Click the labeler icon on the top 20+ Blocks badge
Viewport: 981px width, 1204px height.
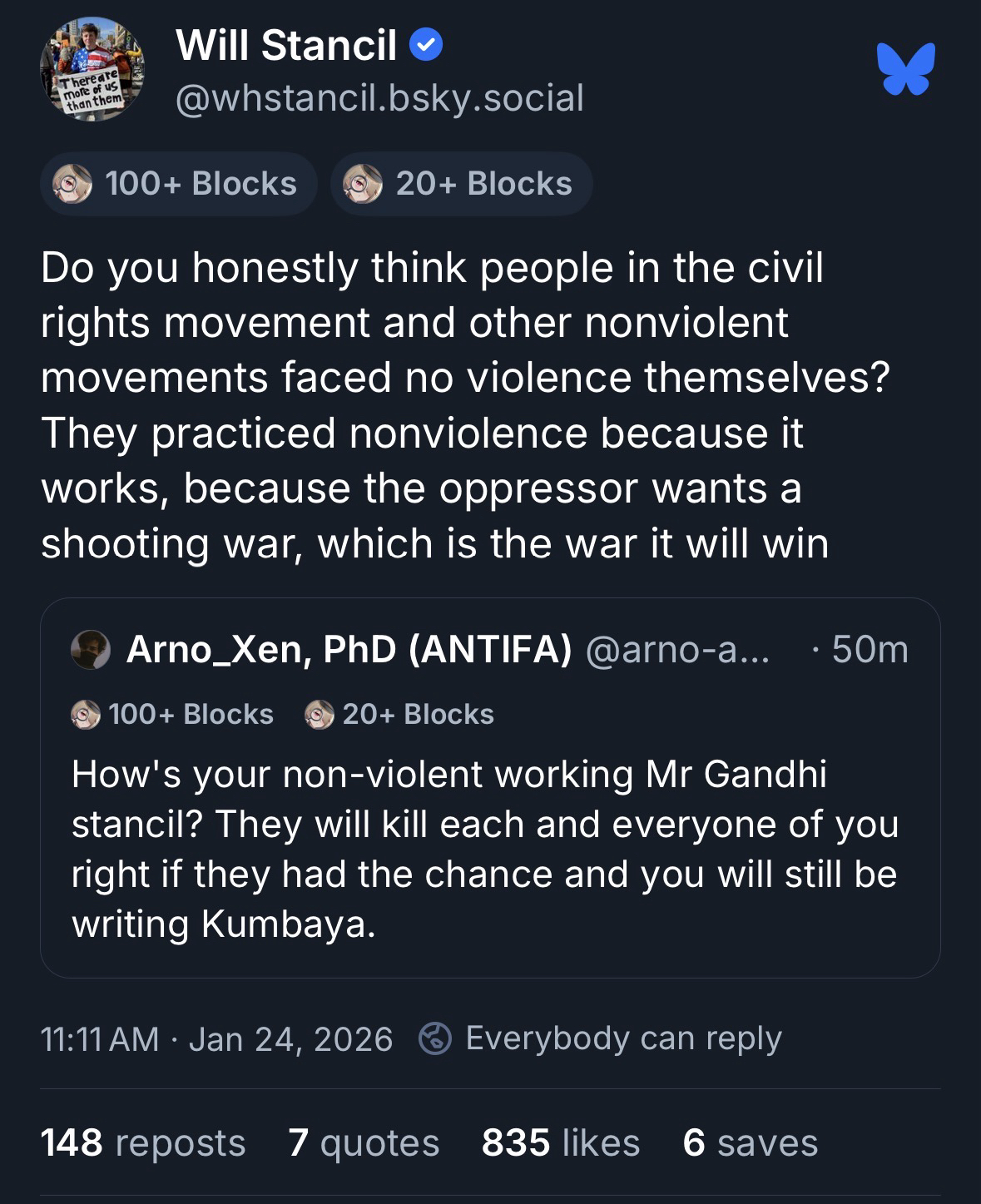(x=363, y=184)
